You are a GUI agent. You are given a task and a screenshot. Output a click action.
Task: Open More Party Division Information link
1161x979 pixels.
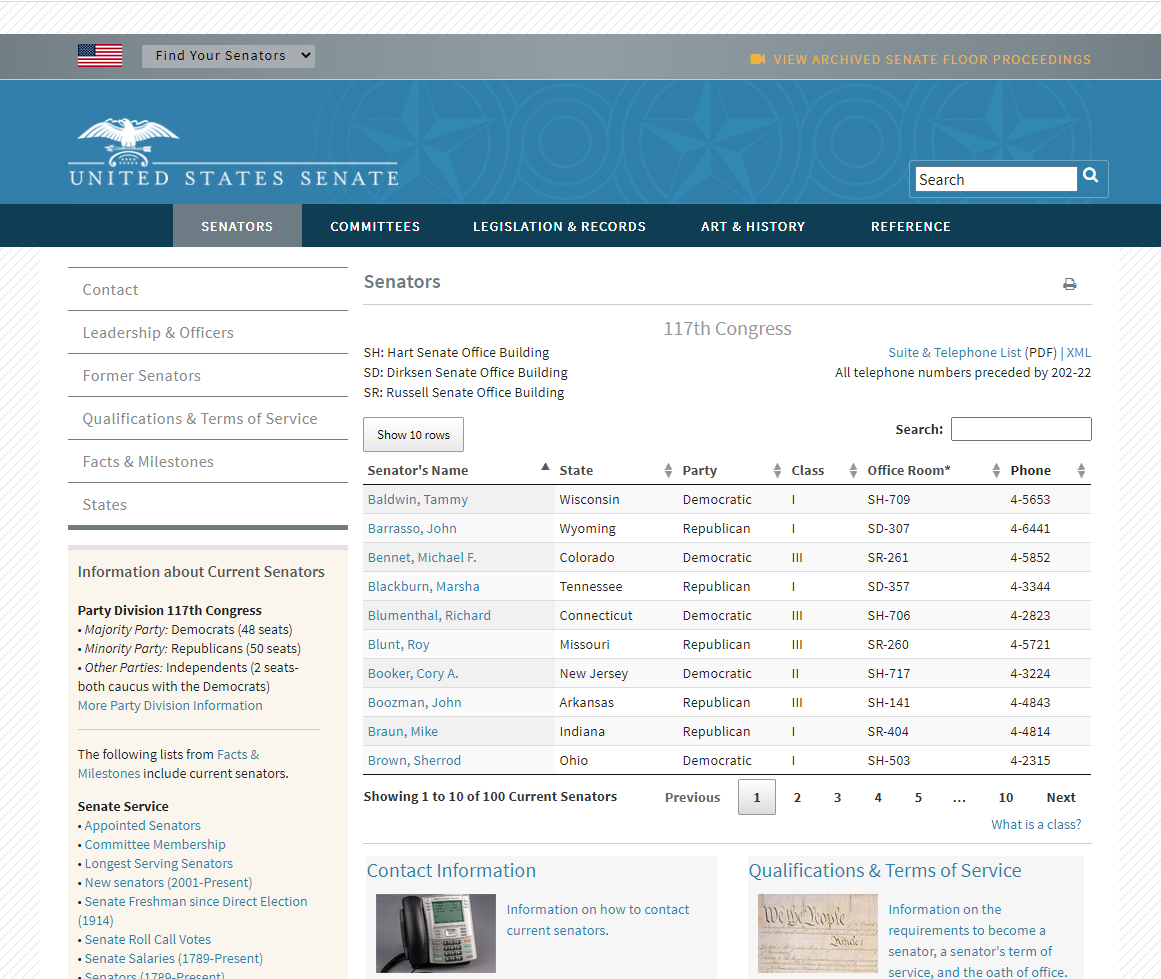[170, 706]
